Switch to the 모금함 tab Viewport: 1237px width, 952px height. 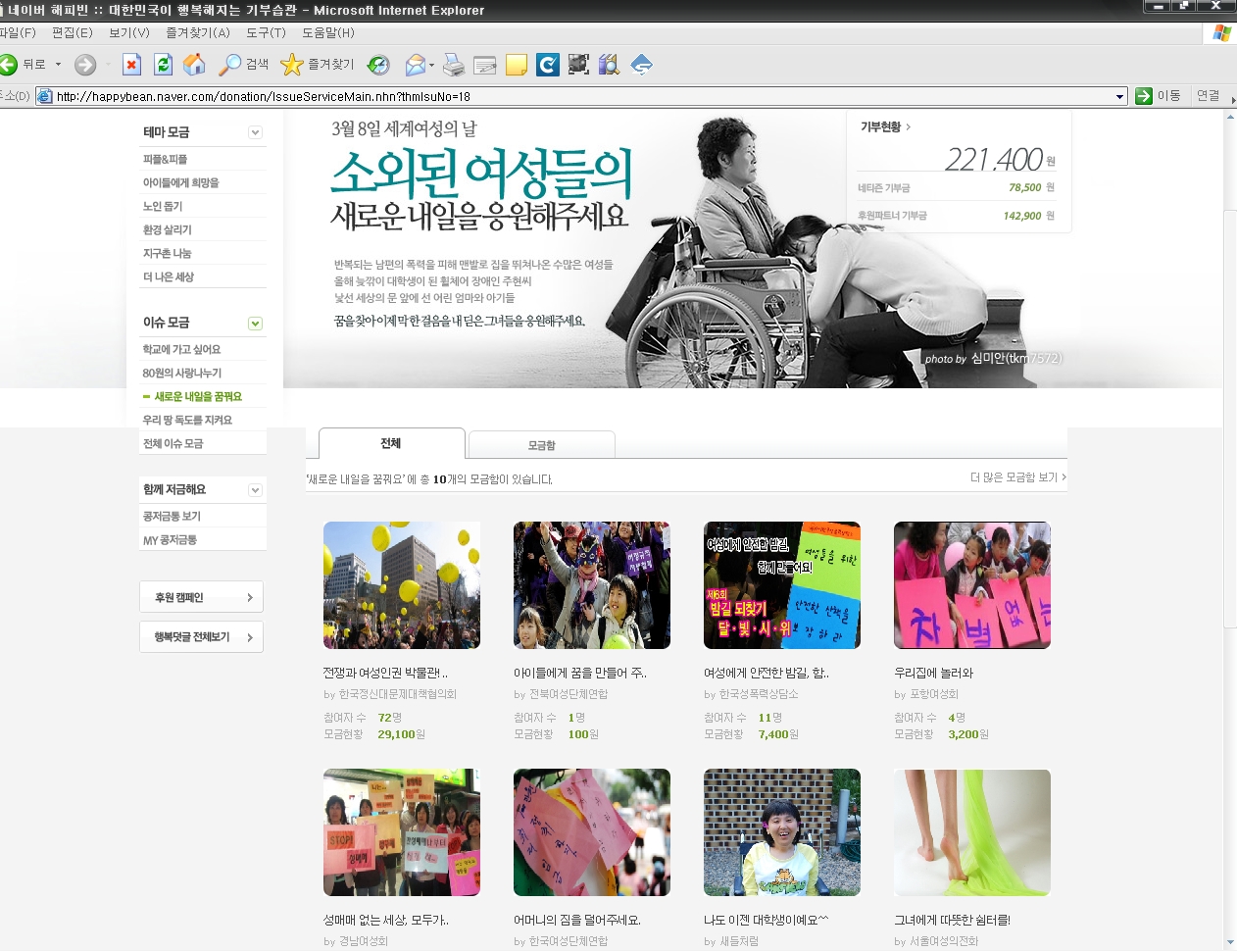pos(541,445)
